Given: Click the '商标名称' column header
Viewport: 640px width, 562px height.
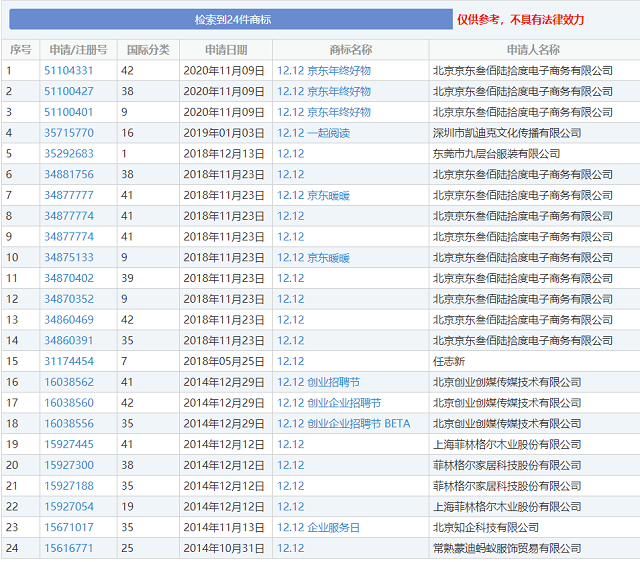Looking at the screenshot, I should pos(351,50).
